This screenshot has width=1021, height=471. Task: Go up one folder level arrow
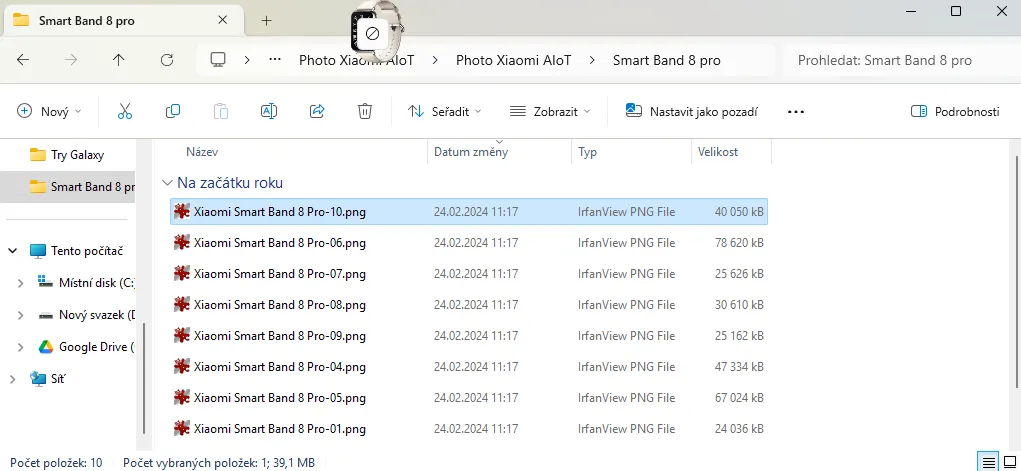119,60
